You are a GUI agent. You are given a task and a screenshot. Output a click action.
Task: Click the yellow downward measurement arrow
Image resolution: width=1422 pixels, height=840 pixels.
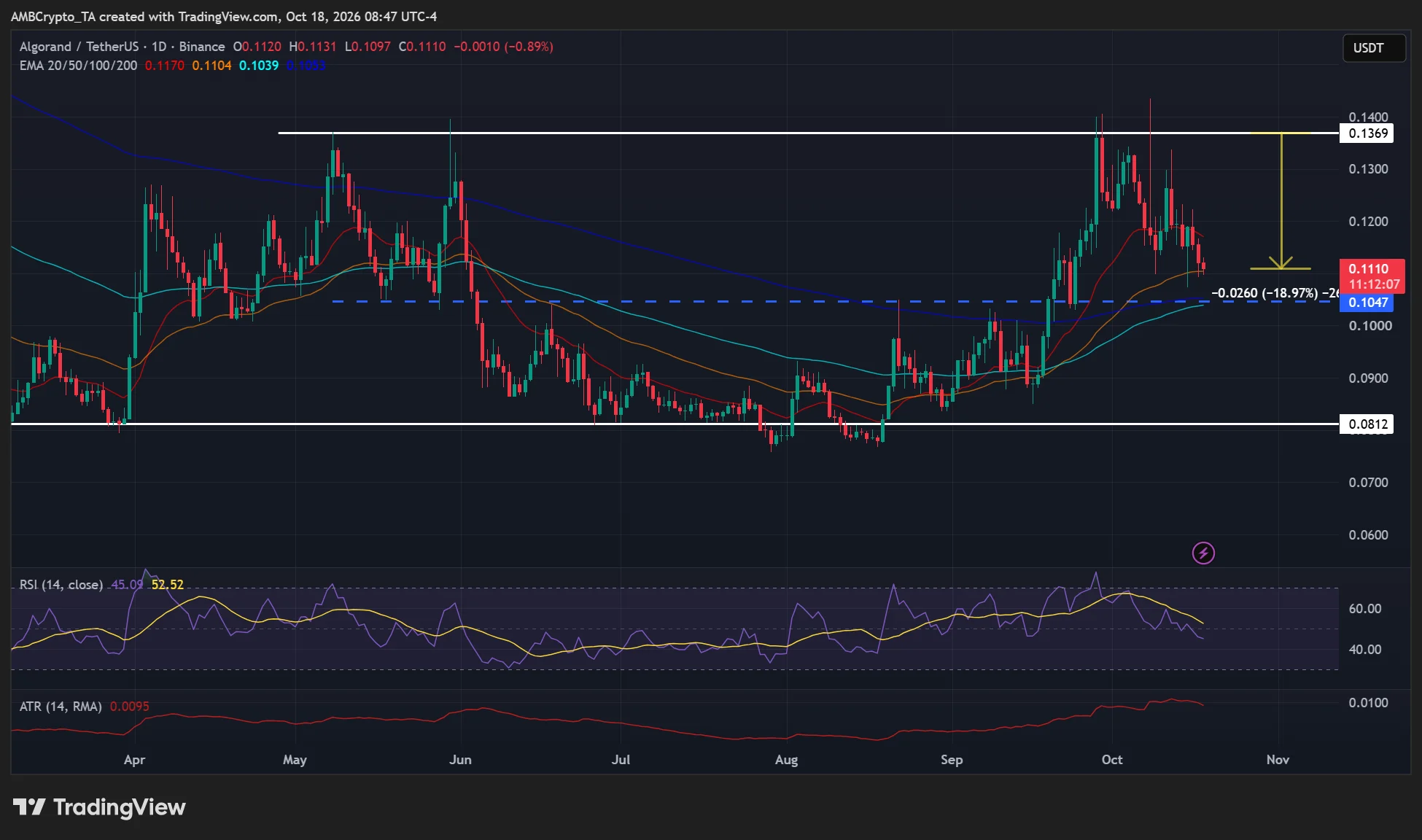pos(1281,201)
